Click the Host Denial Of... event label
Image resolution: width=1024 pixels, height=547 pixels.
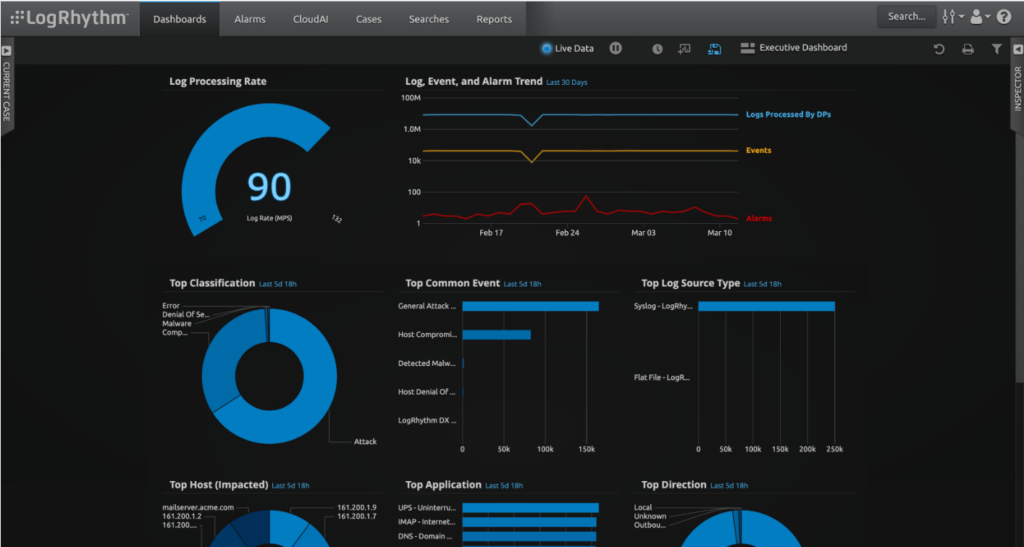(x=427, y=392)
